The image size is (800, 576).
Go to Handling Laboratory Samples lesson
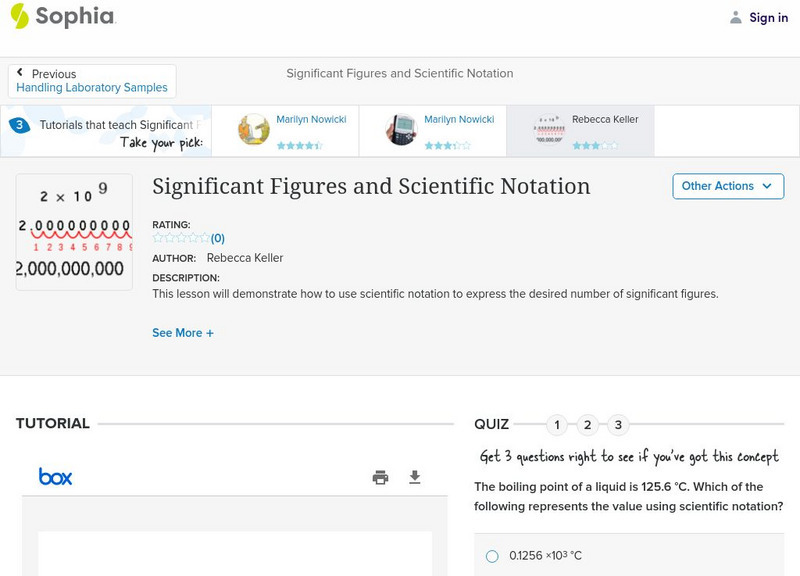[x=92, y=88]
